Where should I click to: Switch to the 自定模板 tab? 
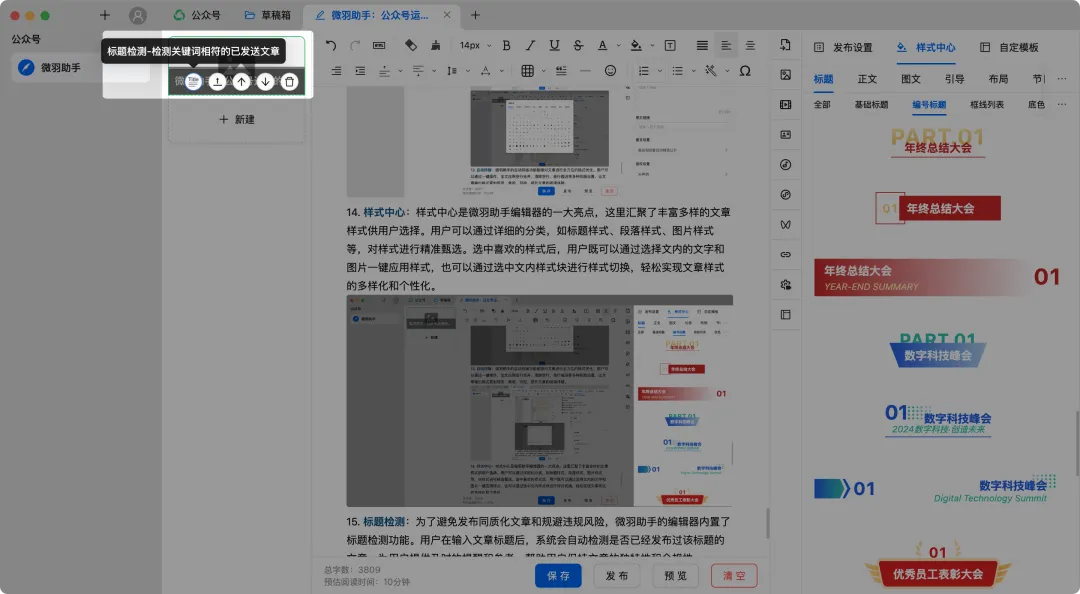coord(1009,48)
